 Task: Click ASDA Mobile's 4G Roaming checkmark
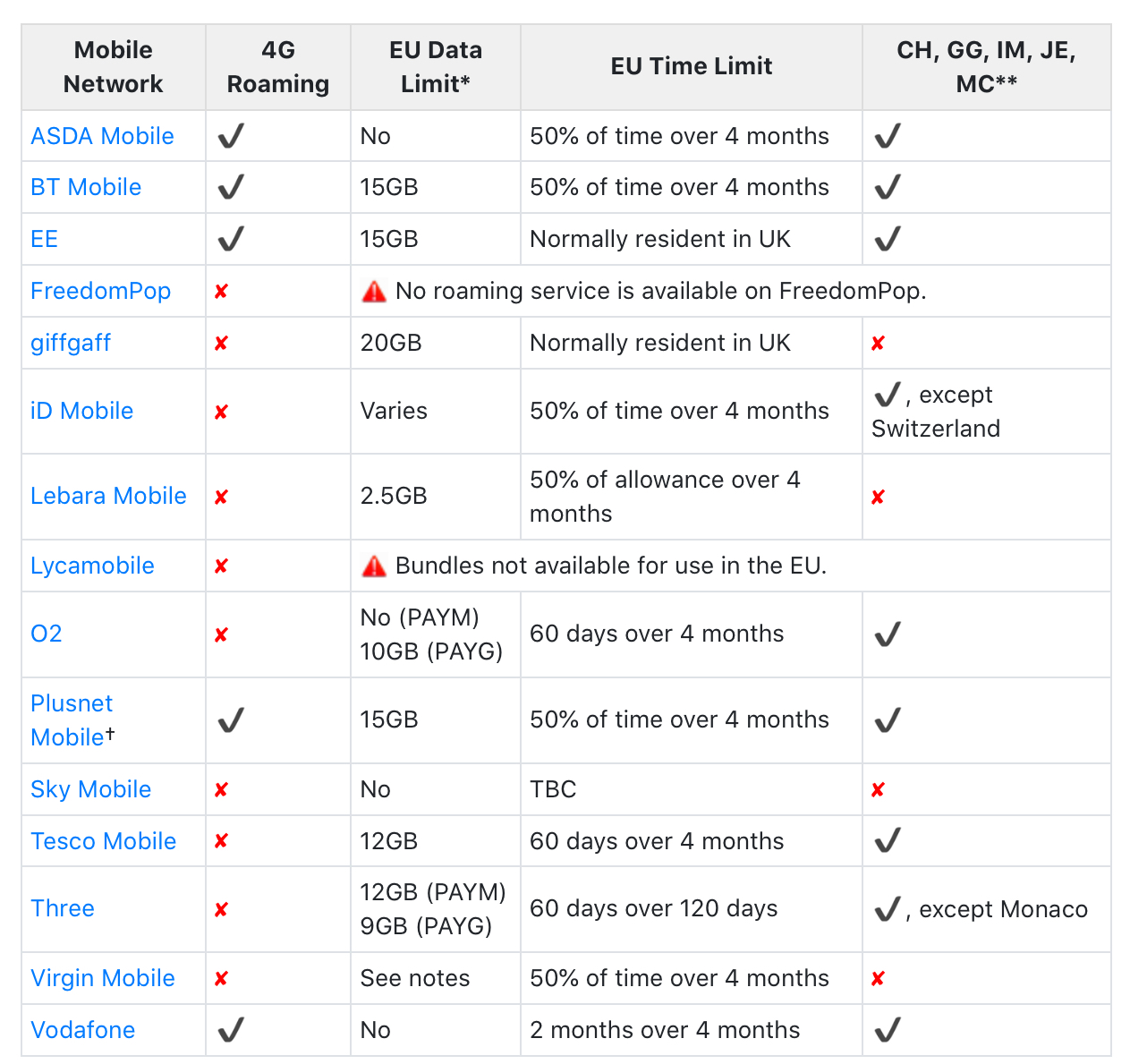point(231,136)
